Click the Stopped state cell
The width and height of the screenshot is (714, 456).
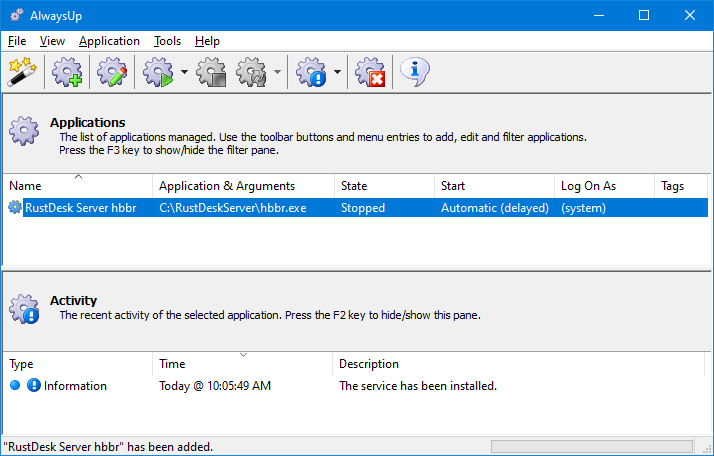pyautogui.click(x=363, y=208)
